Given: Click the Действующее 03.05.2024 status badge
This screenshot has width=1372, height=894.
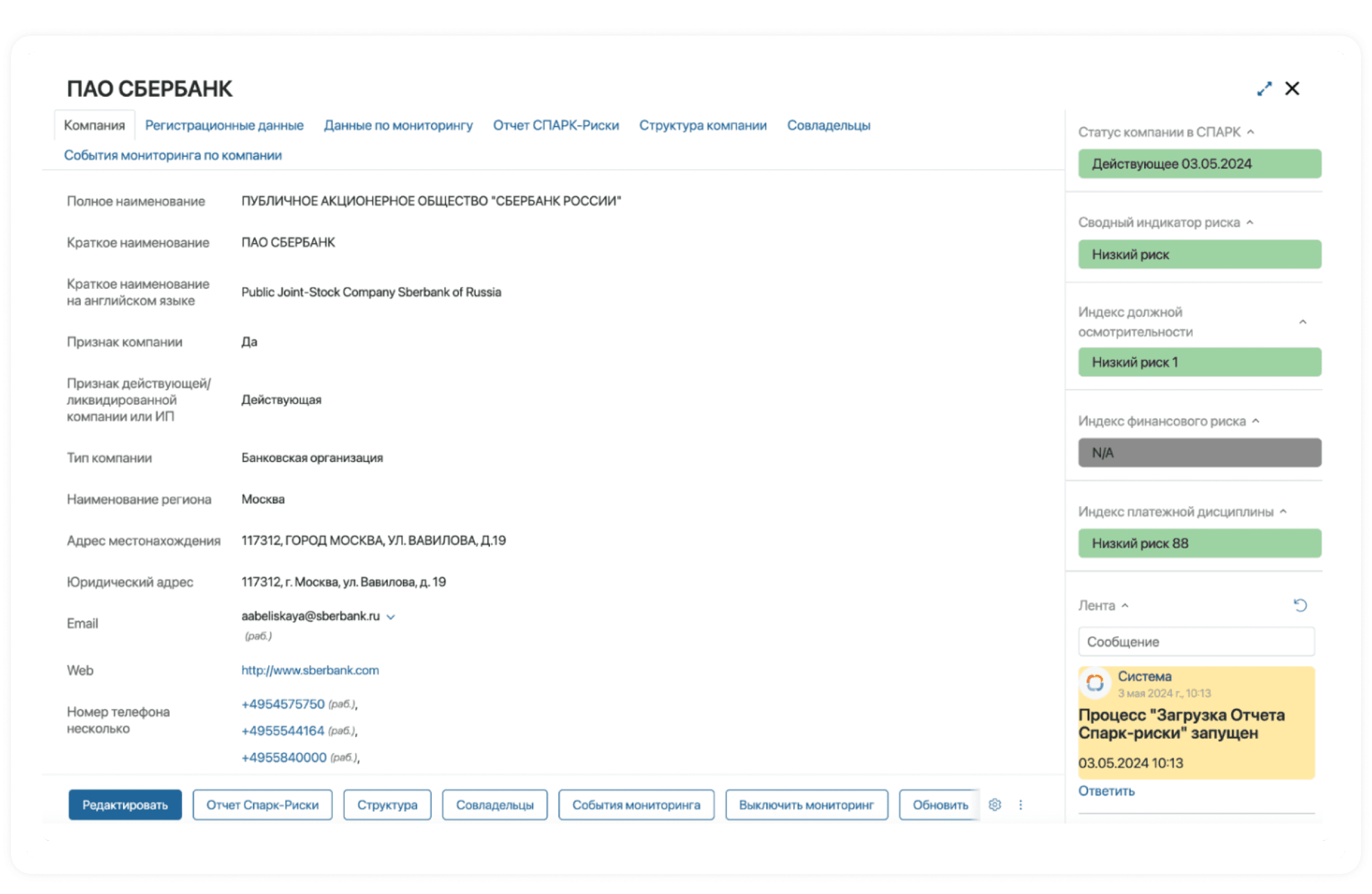Looking at the screenshot, I should (1199, 164).
